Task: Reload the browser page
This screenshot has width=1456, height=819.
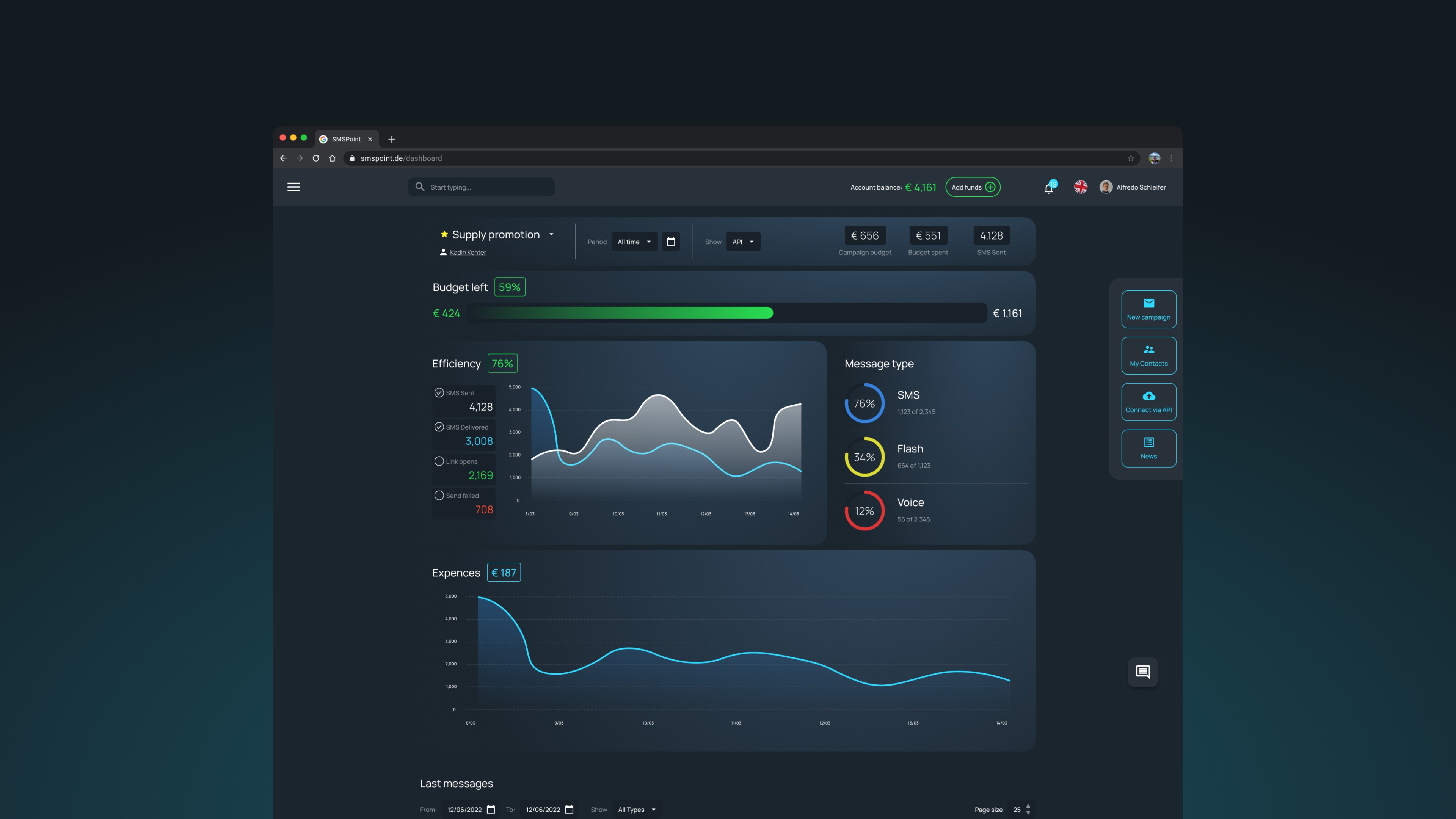Action: (316, 158)
